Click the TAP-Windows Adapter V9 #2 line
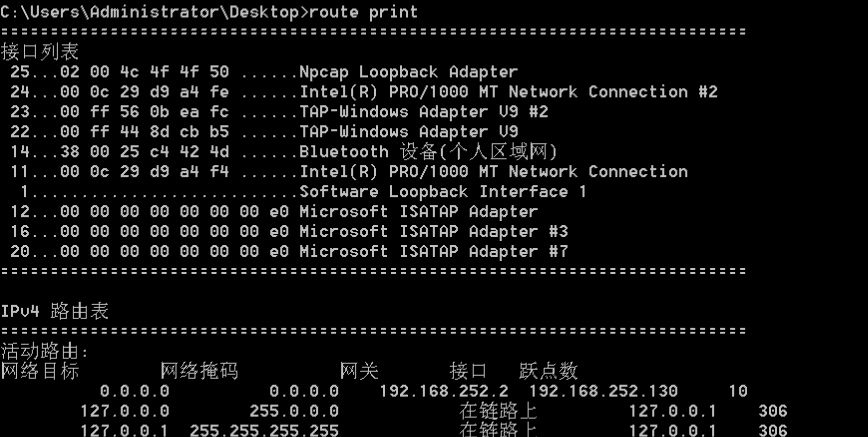 (279, 112)
